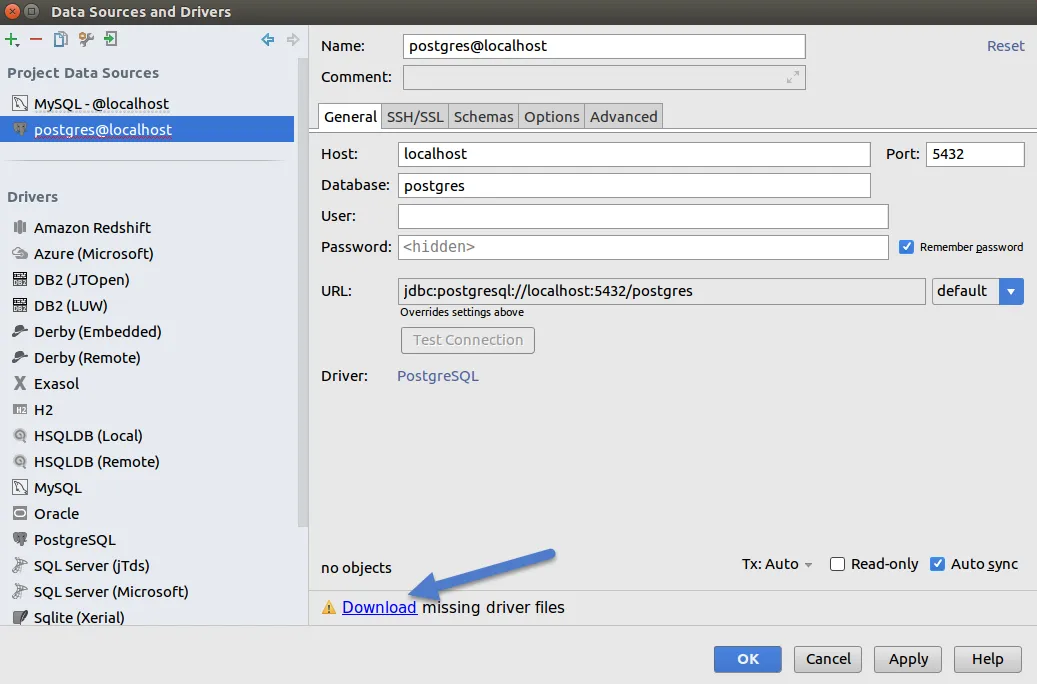Open Help with the Help button

(x=987, y=659)
